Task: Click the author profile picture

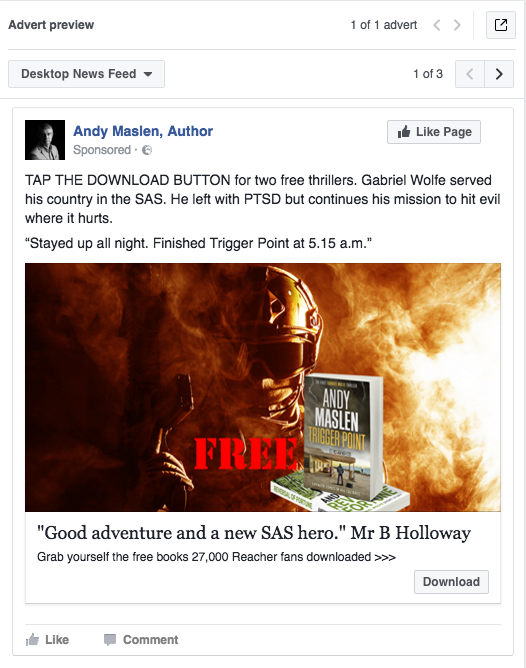Action: click(45, 140)
